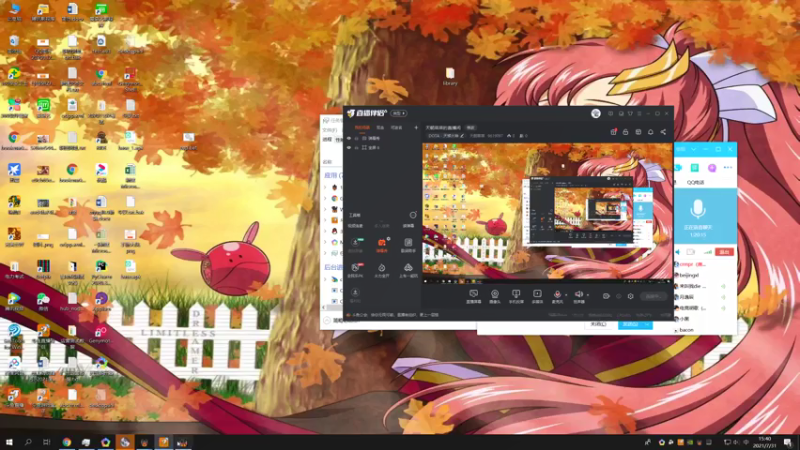This screenshot has width=800, height=450.
Task: Toggle the preview eye icon beside the gear
Action: (606, 296)
